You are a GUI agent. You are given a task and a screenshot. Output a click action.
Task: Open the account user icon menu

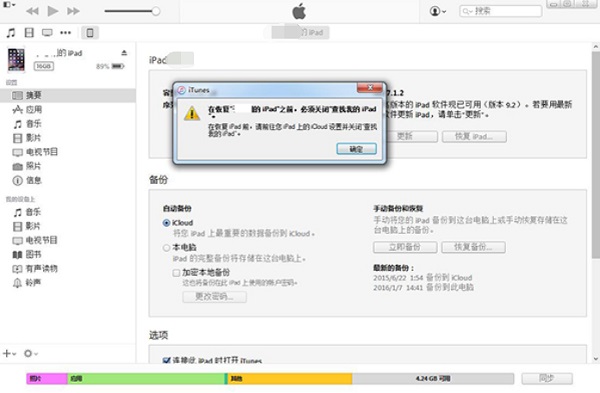(x=438, y=11)
